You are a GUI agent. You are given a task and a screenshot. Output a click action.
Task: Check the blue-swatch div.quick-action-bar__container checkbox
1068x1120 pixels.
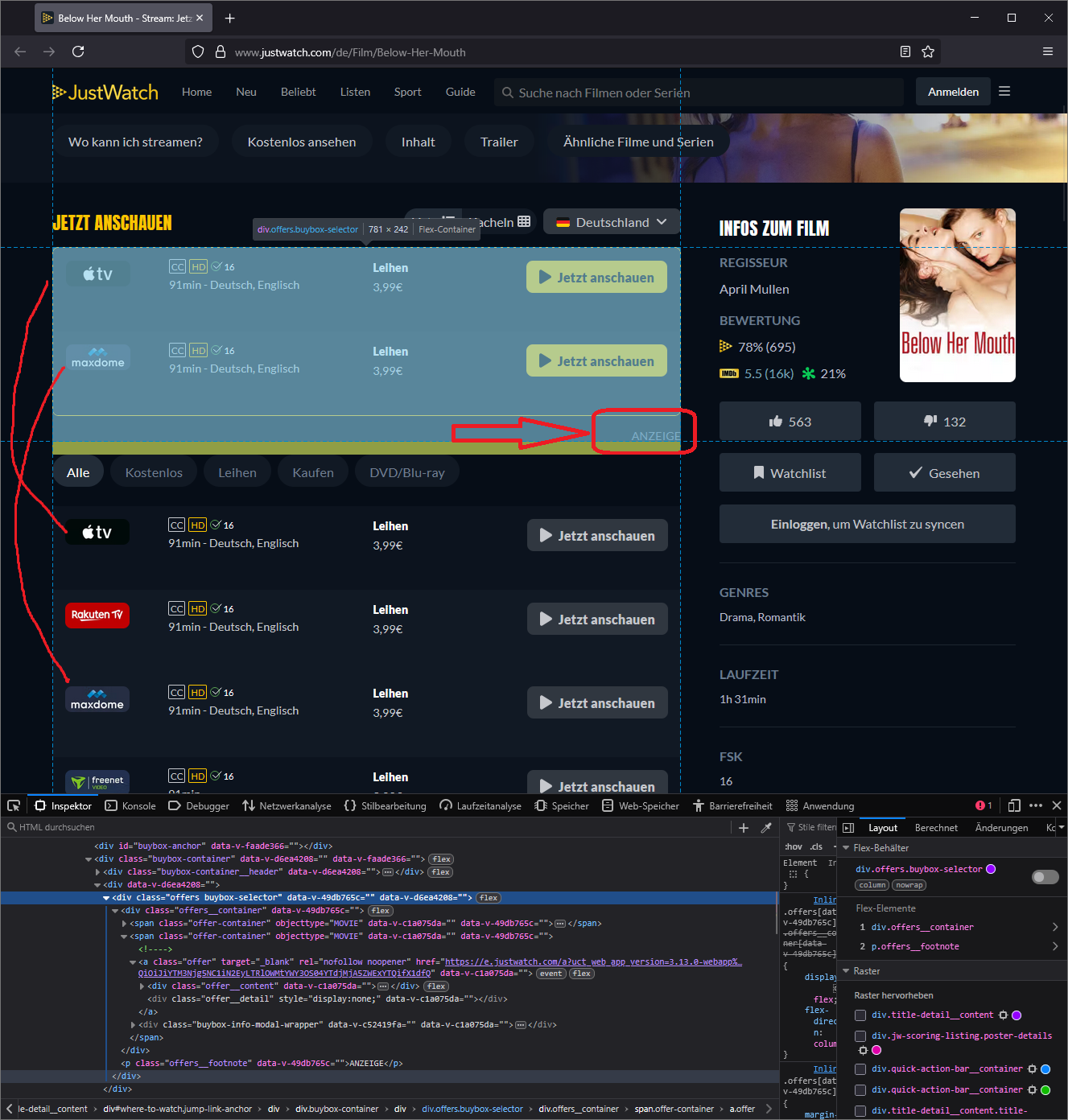click(x=860, y=1069)
